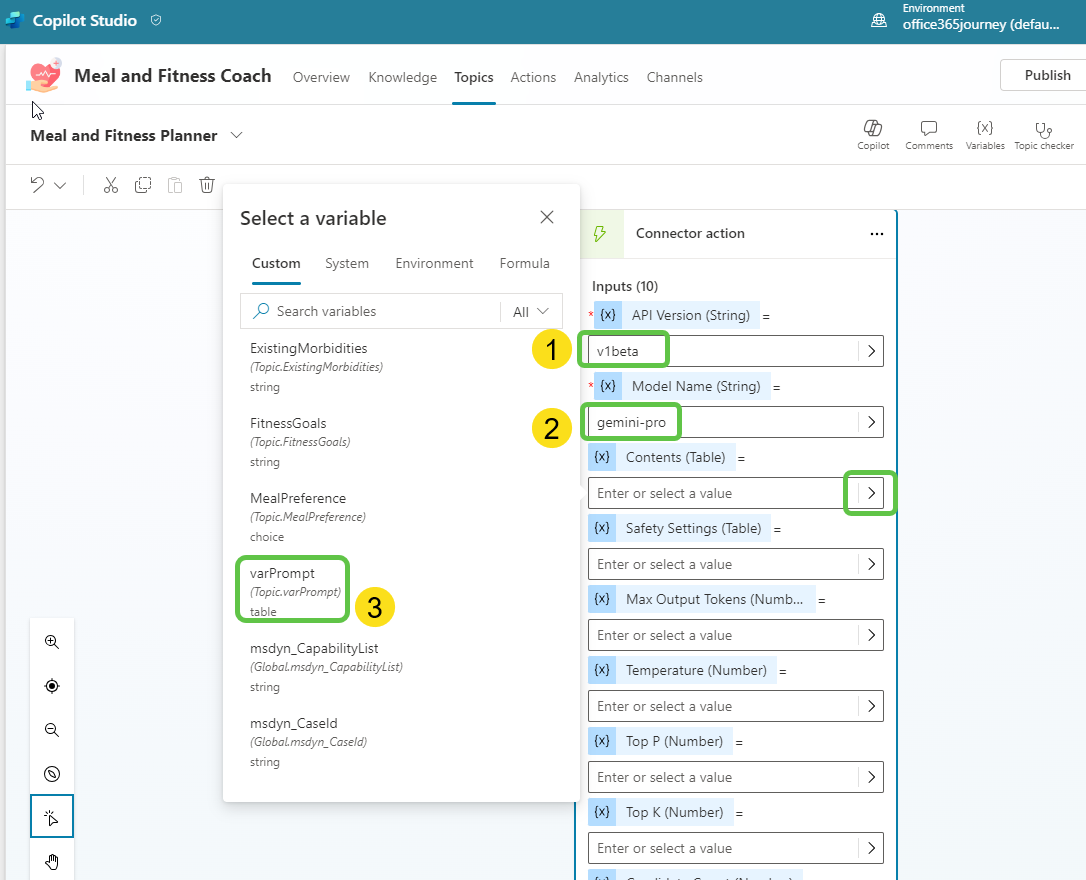Switch to the System variables tab
The image size is (1086, 880).
point(347,263)
